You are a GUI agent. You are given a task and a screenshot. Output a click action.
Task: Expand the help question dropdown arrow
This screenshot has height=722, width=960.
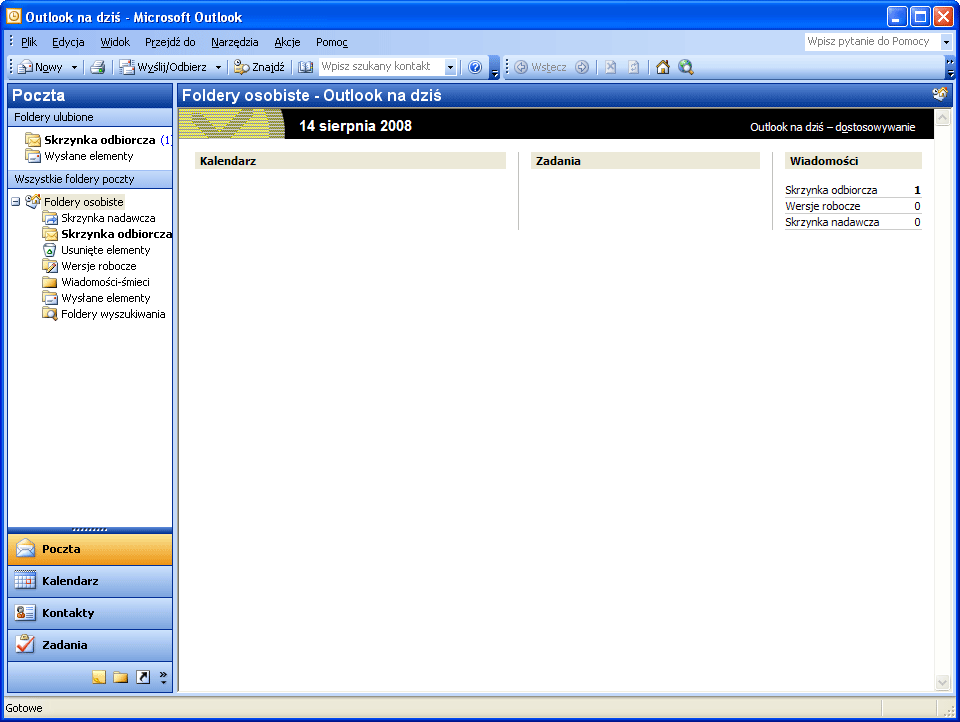[946, 42]
